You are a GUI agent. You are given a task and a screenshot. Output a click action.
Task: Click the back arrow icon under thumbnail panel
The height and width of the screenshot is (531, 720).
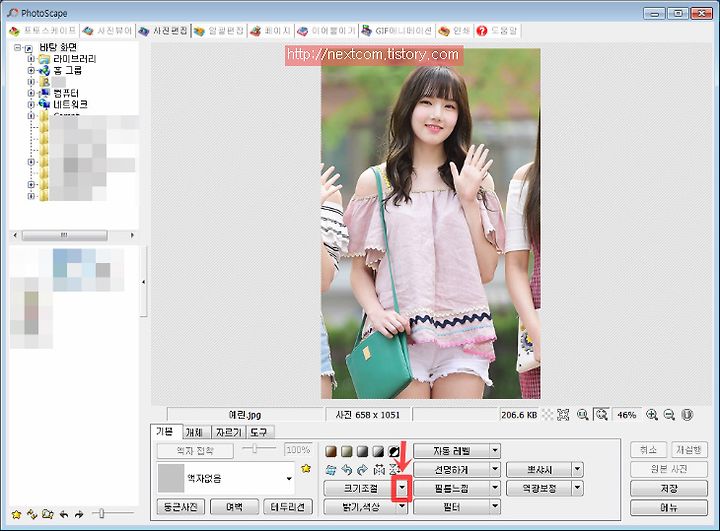click(x=63, y=514)
